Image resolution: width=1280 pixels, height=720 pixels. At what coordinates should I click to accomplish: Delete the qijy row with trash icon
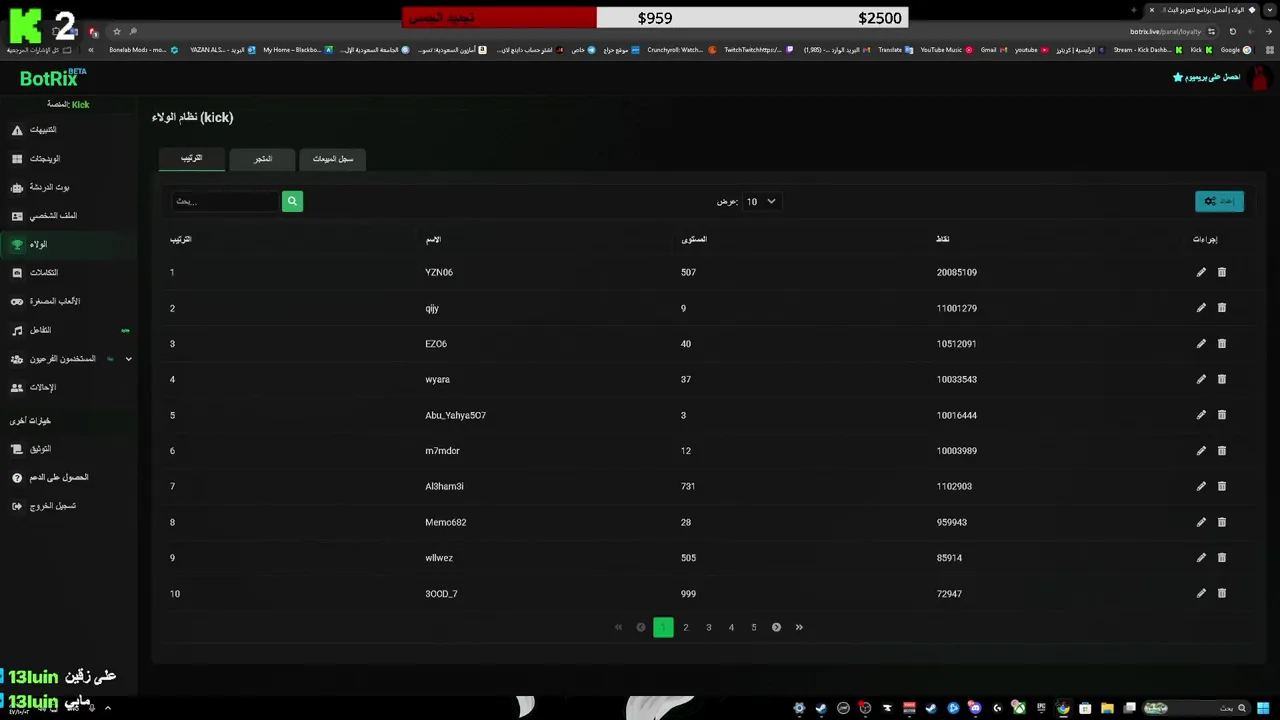click(1222, 308)
